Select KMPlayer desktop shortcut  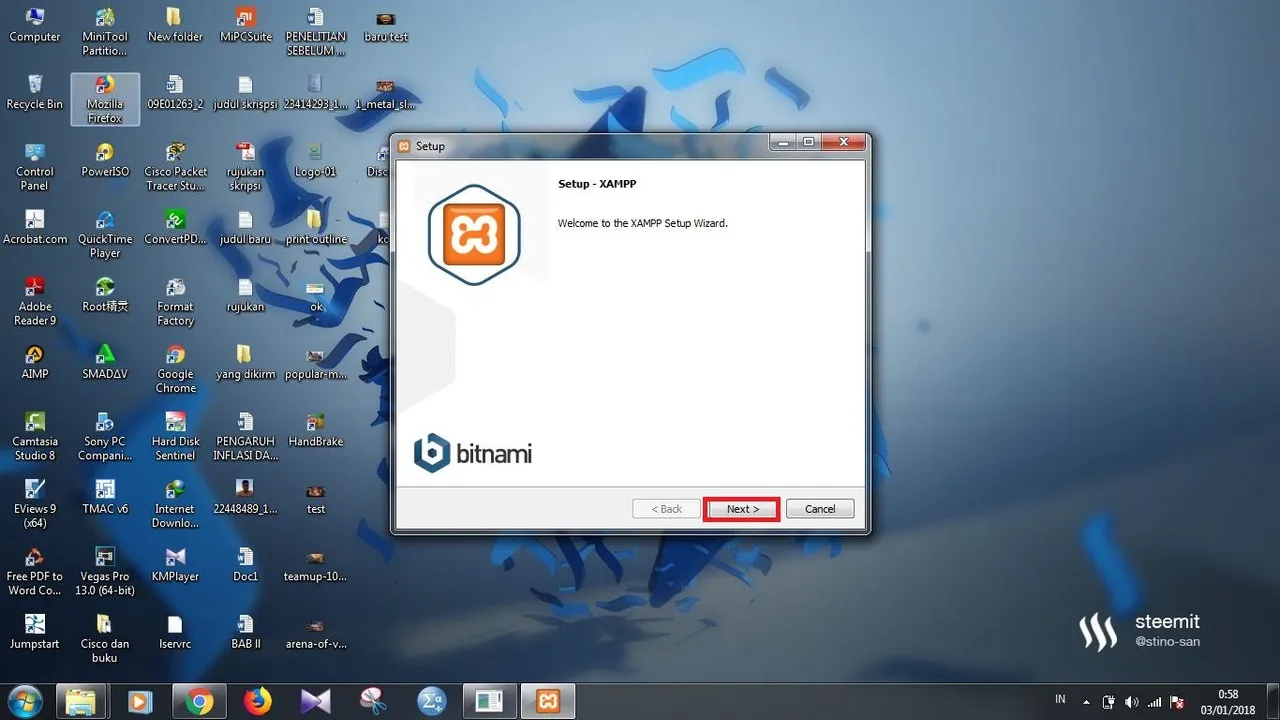(x=175, y=565)
